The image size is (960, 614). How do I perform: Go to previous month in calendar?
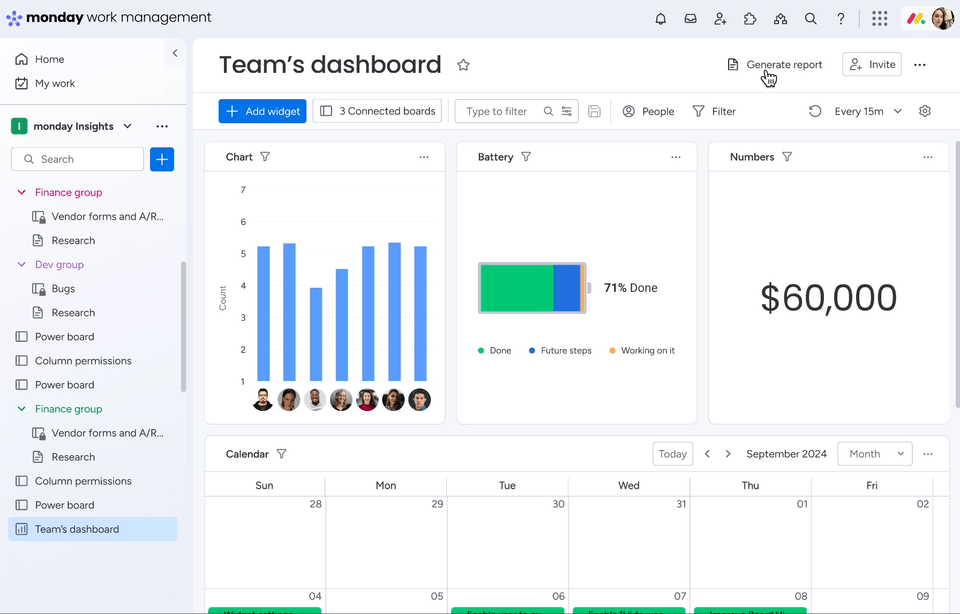pos(707,454)
